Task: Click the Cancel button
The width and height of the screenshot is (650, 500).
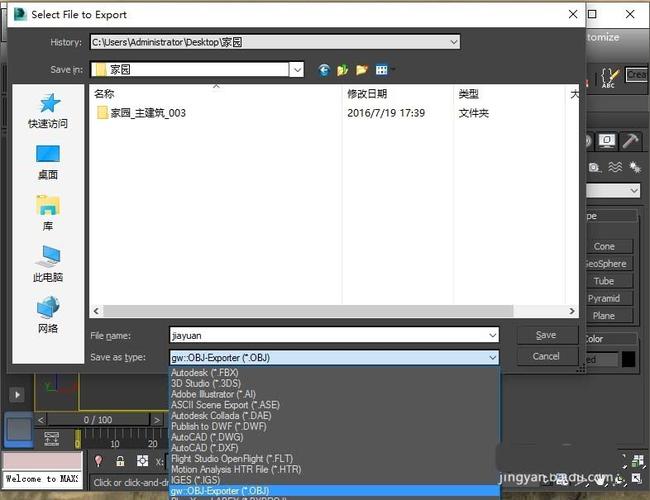Action: (x=546, y=356)
